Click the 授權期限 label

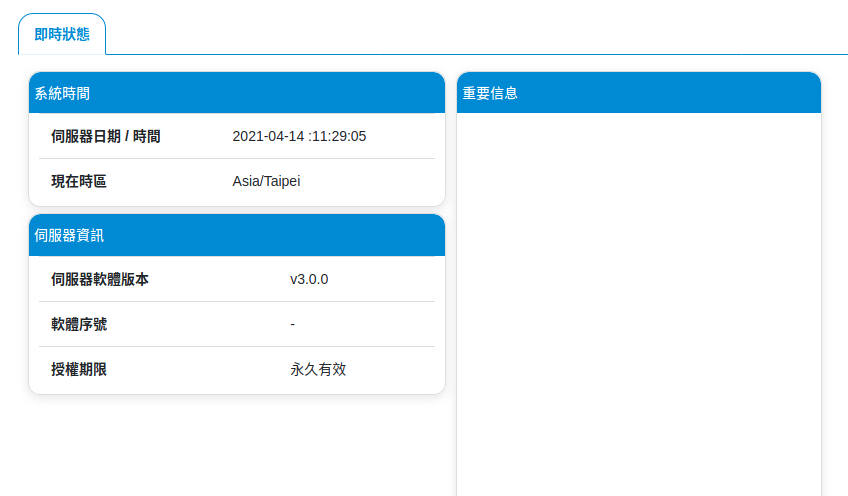click(79, 369)
